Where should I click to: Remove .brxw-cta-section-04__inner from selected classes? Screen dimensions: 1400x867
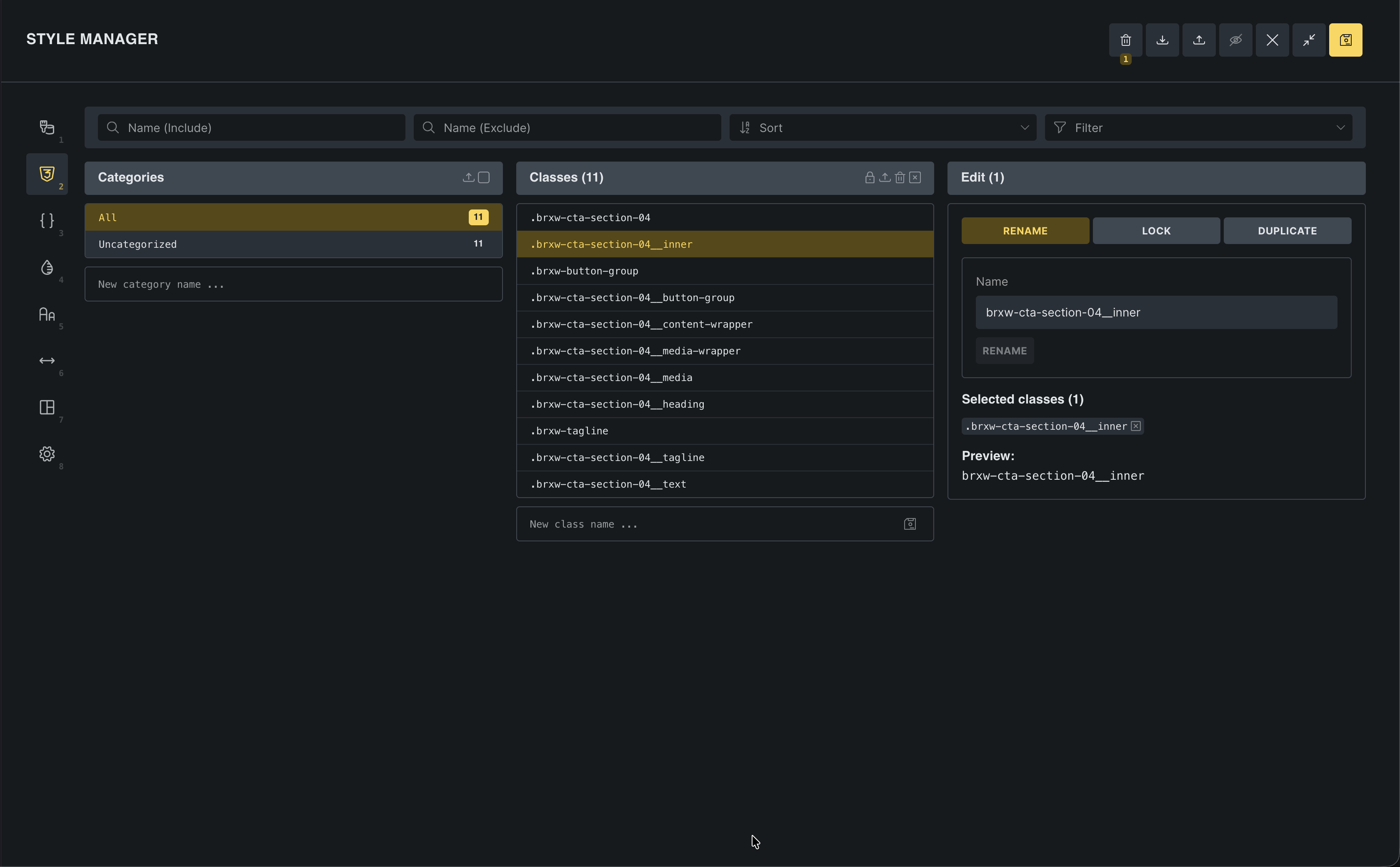click(x=1135, y=426)
